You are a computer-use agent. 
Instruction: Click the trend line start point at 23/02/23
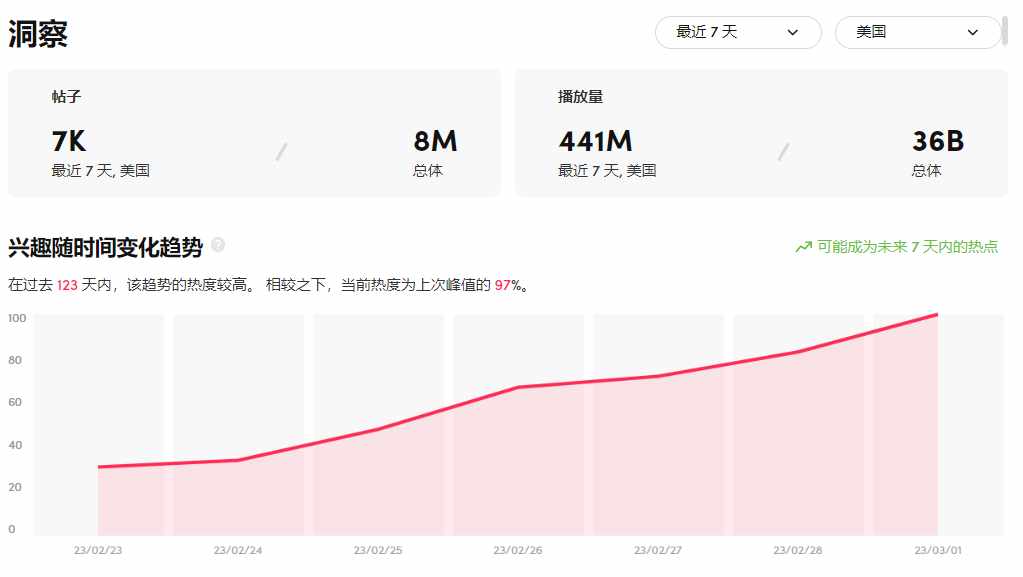pyautogui.click(x=99, y=467)
